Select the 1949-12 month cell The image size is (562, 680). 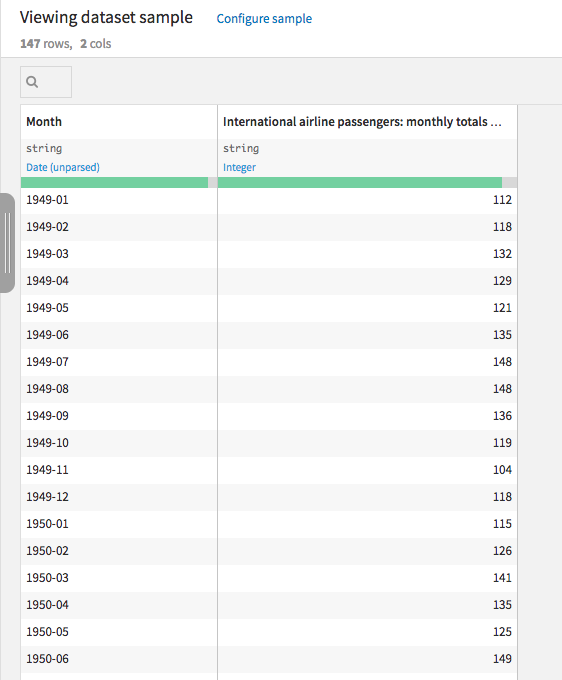[x=119, y=497]
